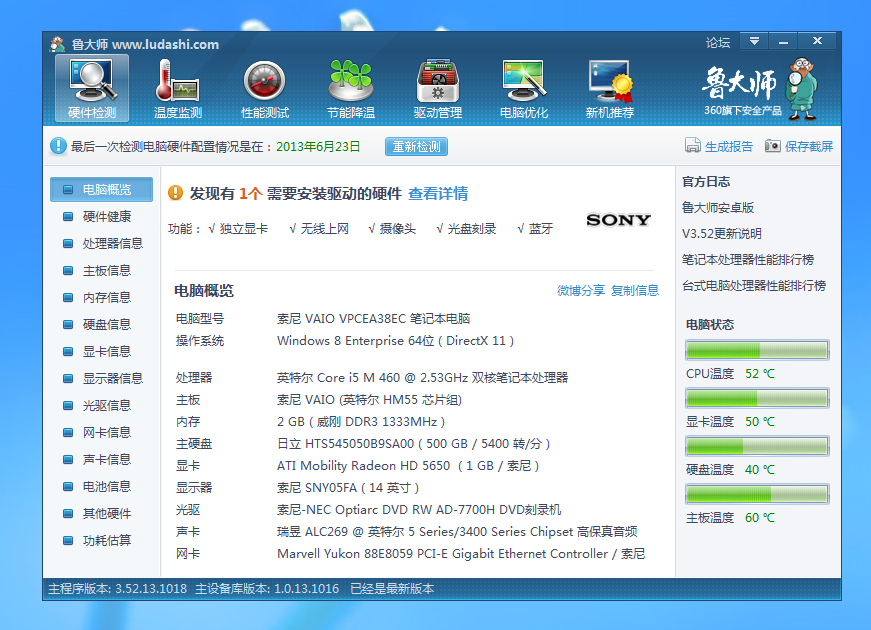871x630 pixels.
Task: Click 微博分享 link
Action: 580,291
